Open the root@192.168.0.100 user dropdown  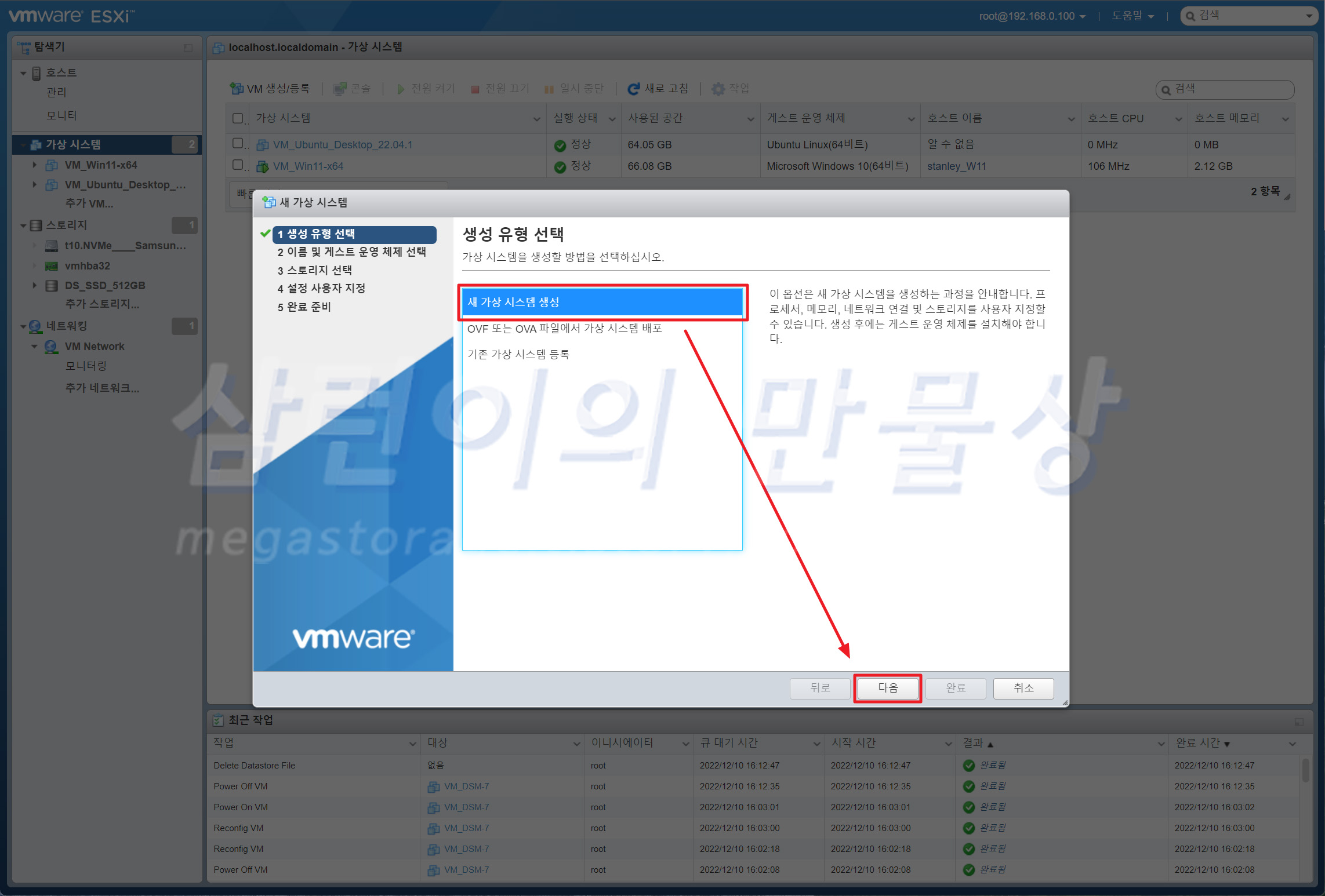point(1032,16)
